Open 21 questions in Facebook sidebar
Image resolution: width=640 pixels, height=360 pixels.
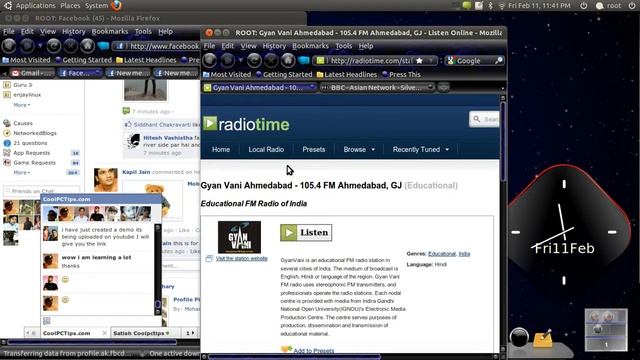click(25, 143)
